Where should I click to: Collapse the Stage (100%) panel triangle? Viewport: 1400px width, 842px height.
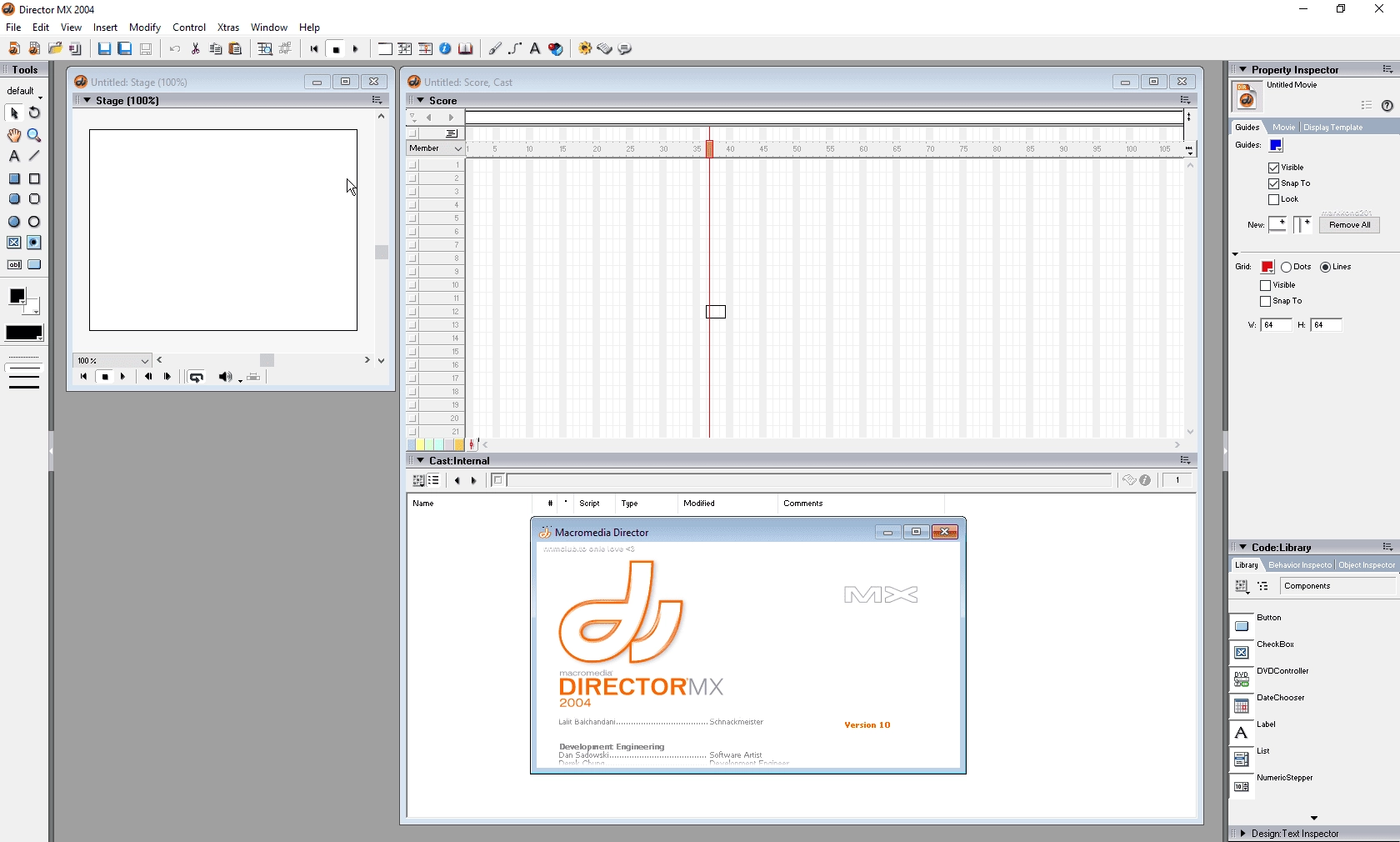tap(87, 100)
